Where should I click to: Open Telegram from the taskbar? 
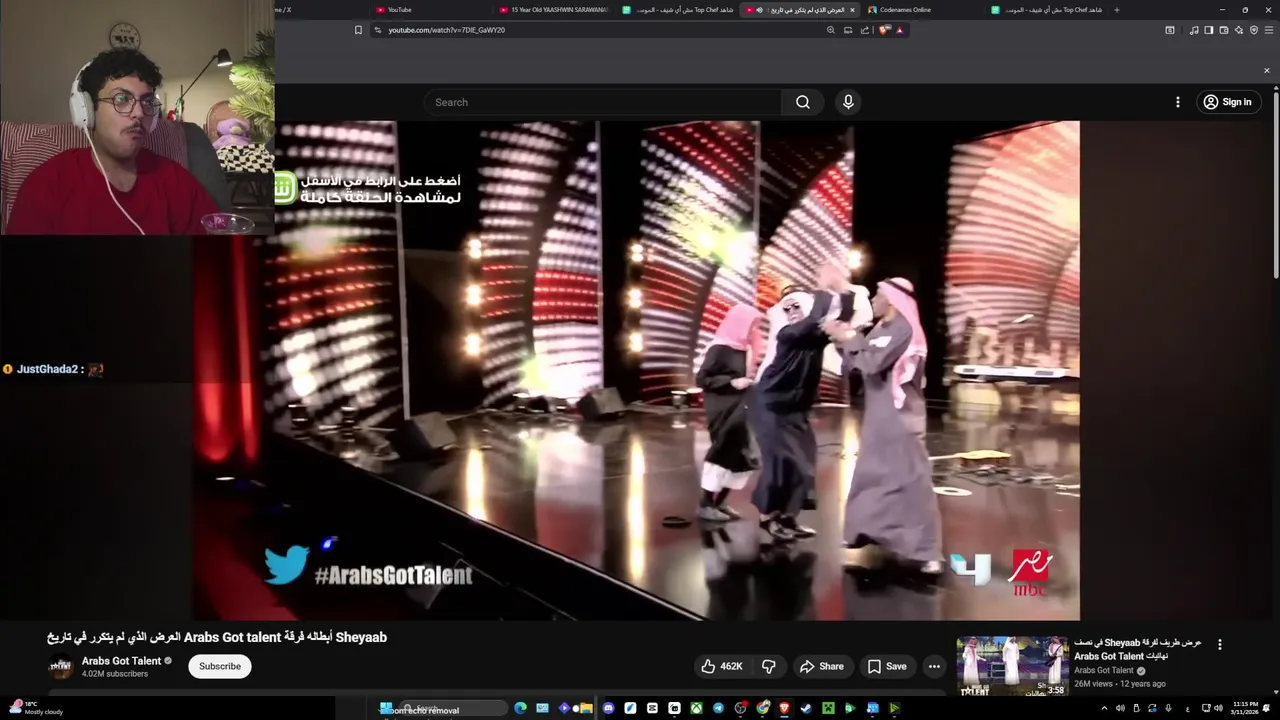pyautogui.click(x=718, y=708)
